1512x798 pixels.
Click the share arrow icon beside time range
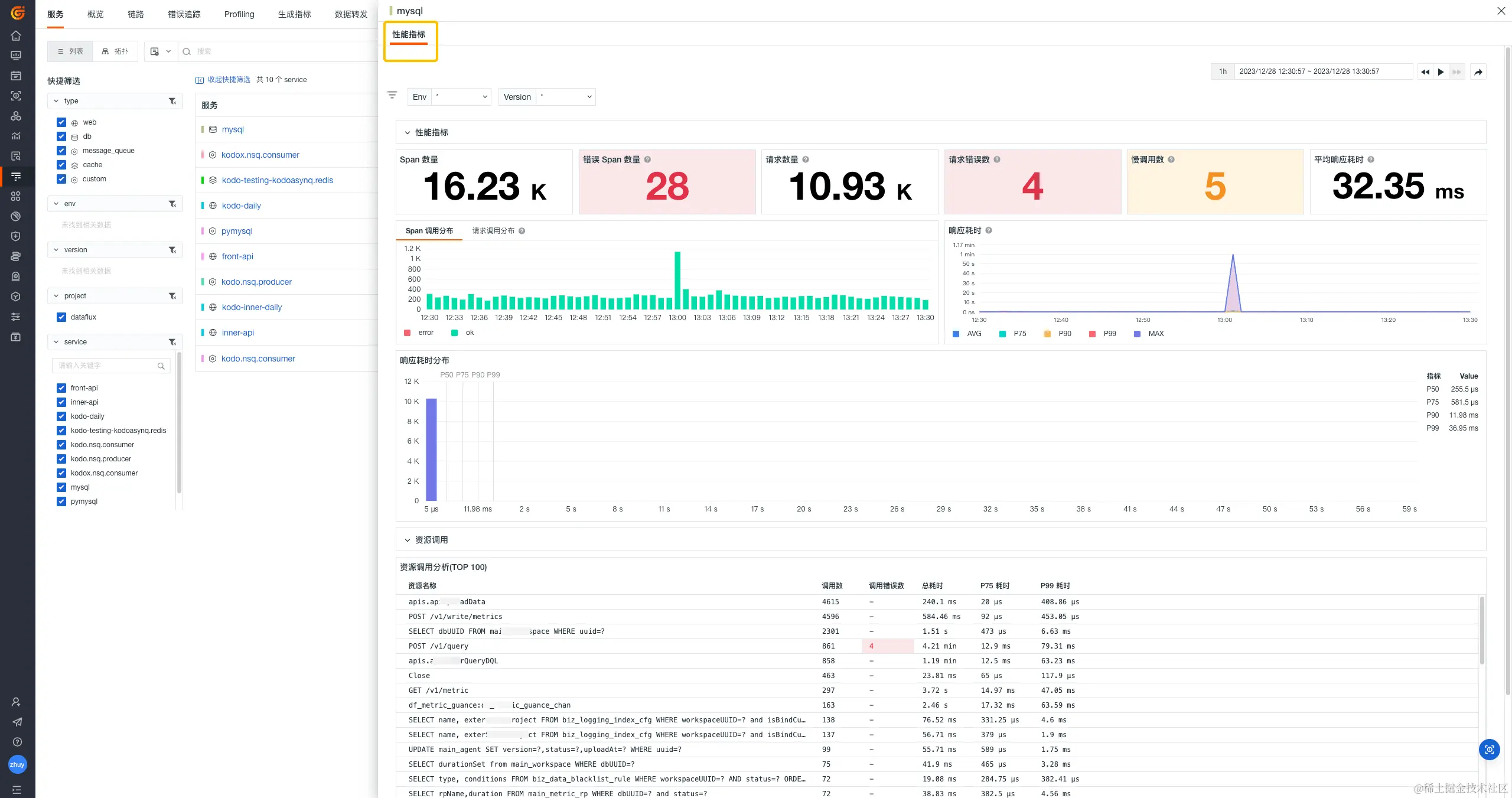1478,71
